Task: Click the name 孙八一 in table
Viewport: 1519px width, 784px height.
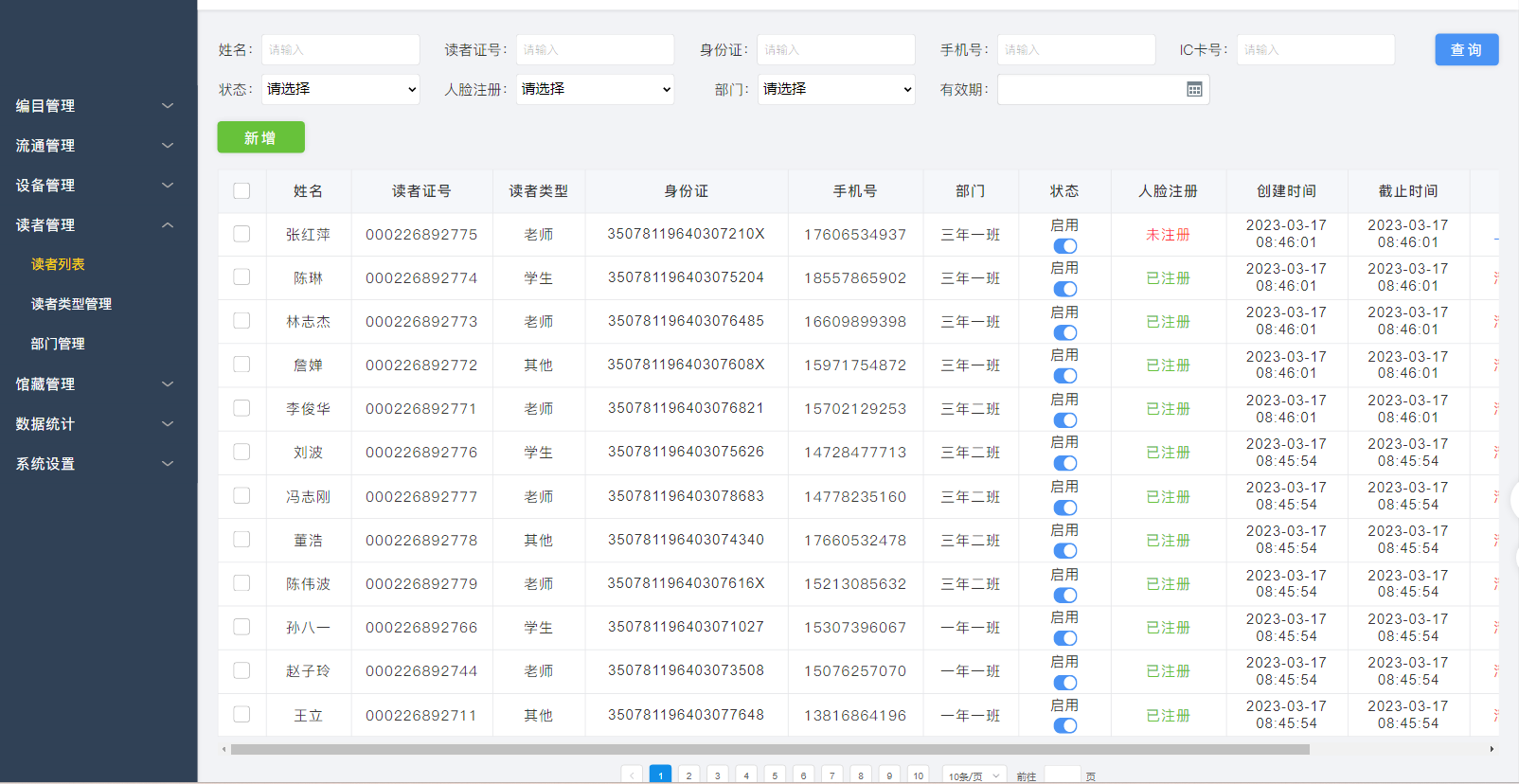Action: coord(308,628)
